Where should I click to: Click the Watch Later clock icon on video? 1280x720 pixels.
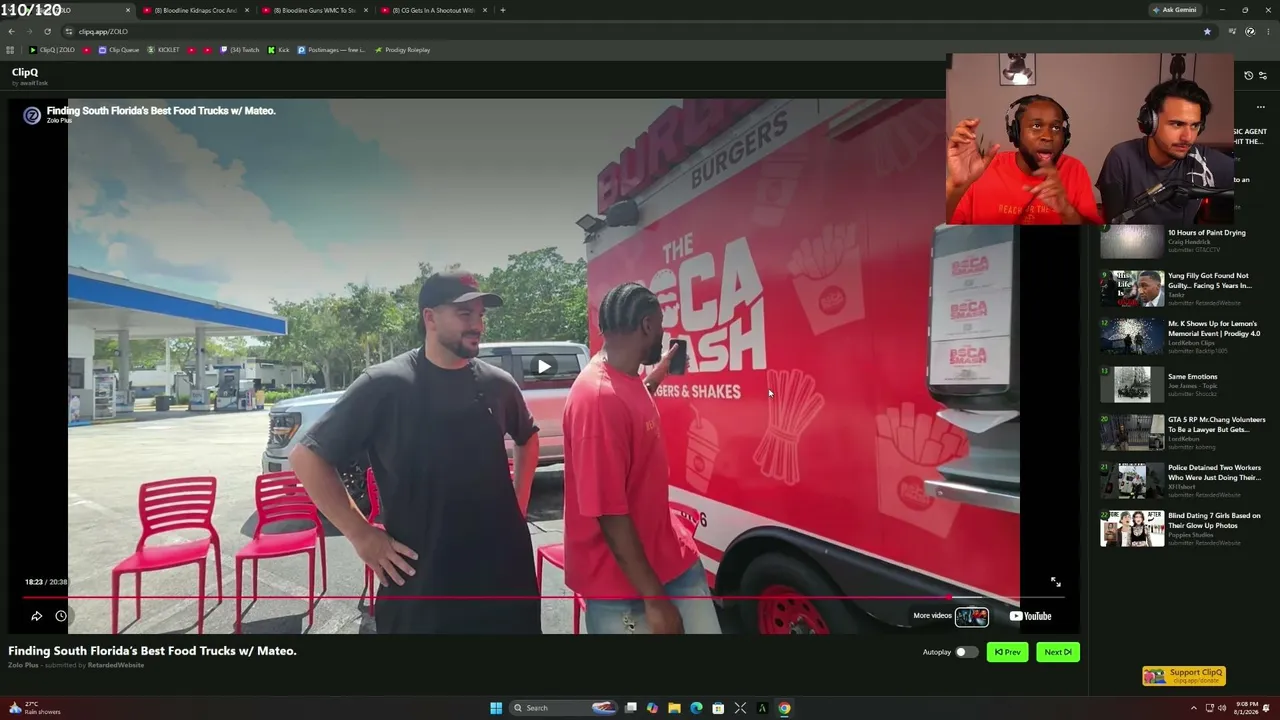tap(61, 616)
